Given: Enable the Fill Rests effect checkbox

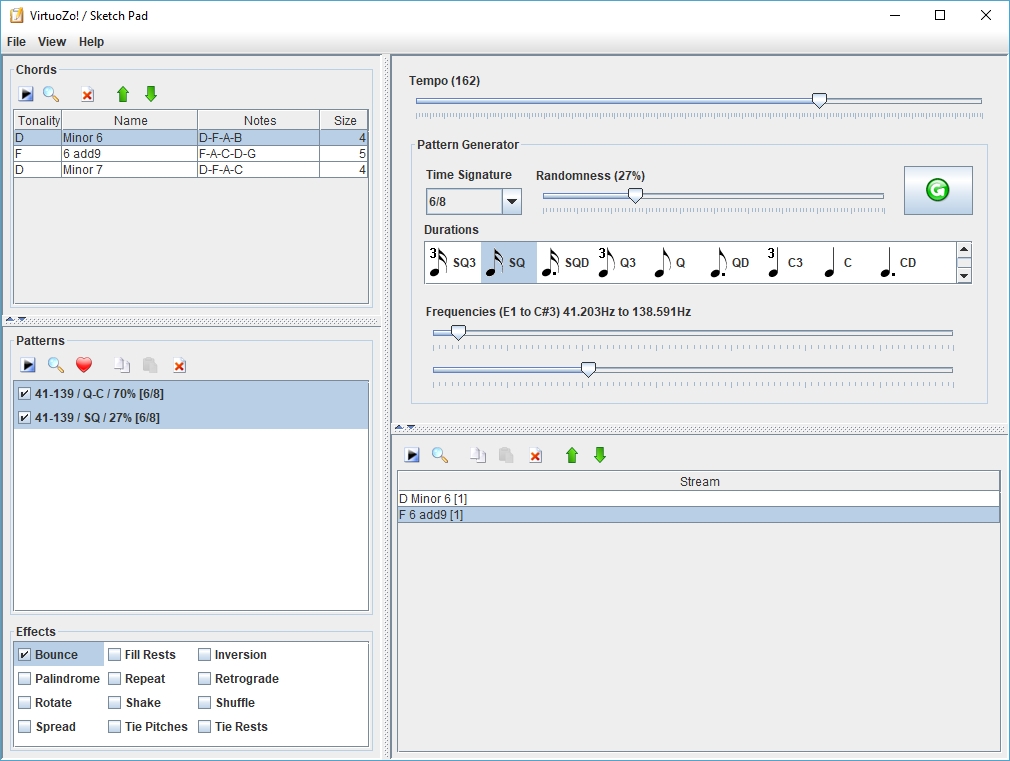Looking at the screenshot, I should click(115, 655).
